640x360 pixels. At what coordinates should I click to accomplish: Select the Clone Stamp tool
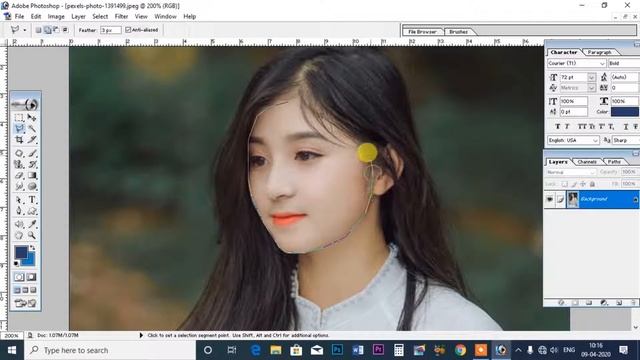click(19, 164)
